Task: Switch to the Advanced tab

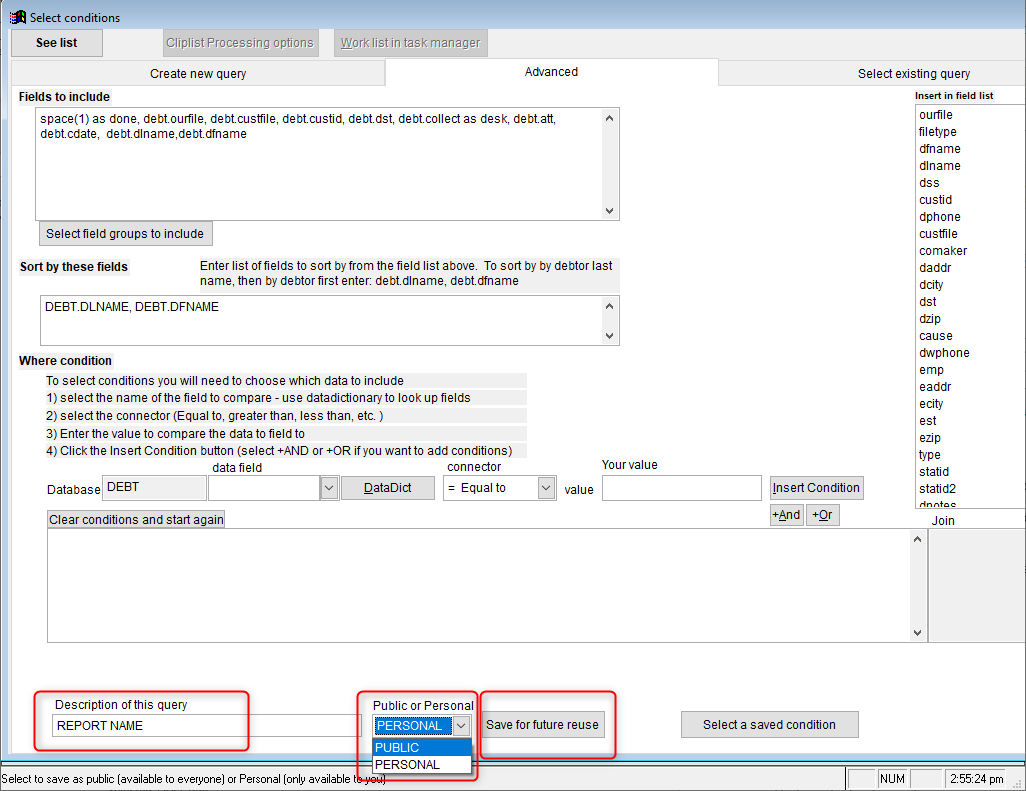Action: (x=551, y=72)
